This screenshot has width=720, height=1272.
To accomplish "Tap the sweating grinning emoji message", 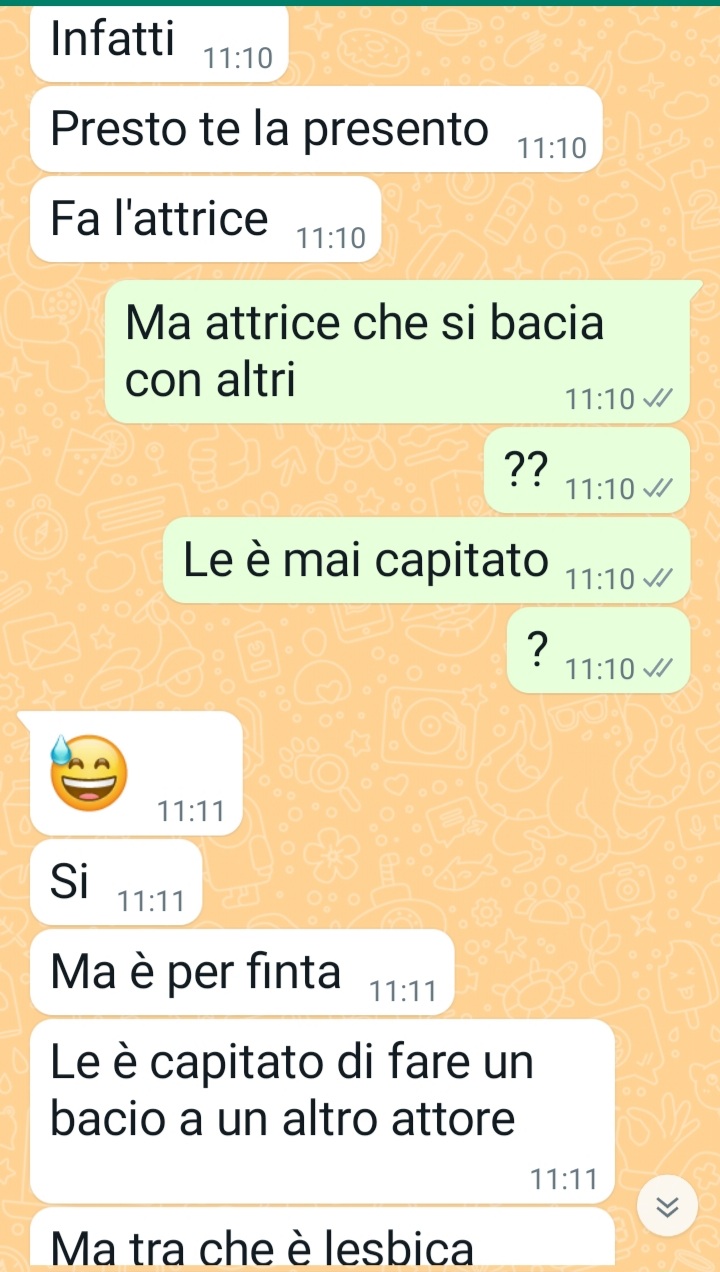I will [x=137, y=773].
